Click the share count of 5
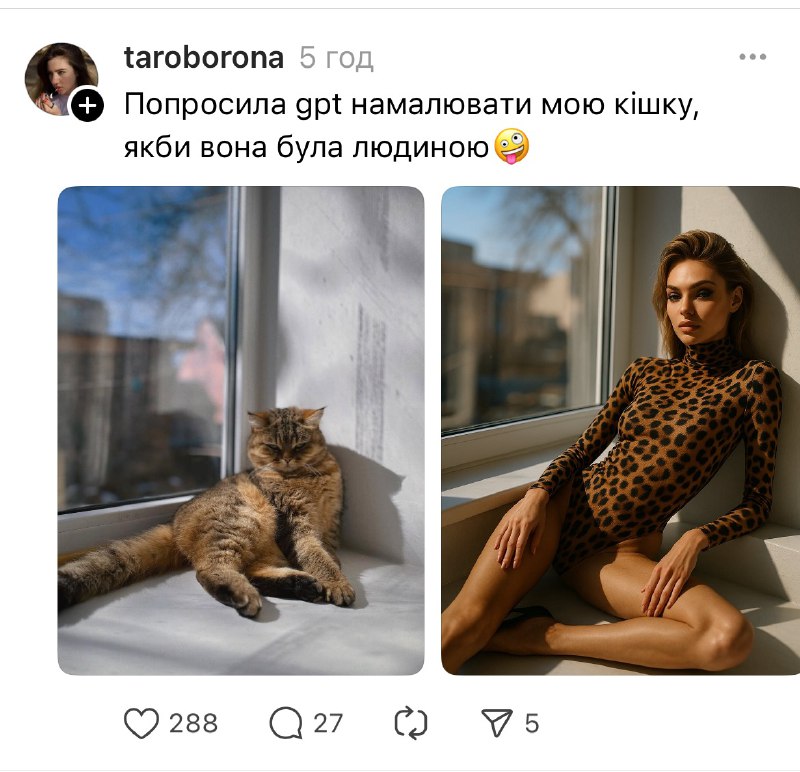The height and width of the screenshot is (772, 800). (x=532, y=724)
